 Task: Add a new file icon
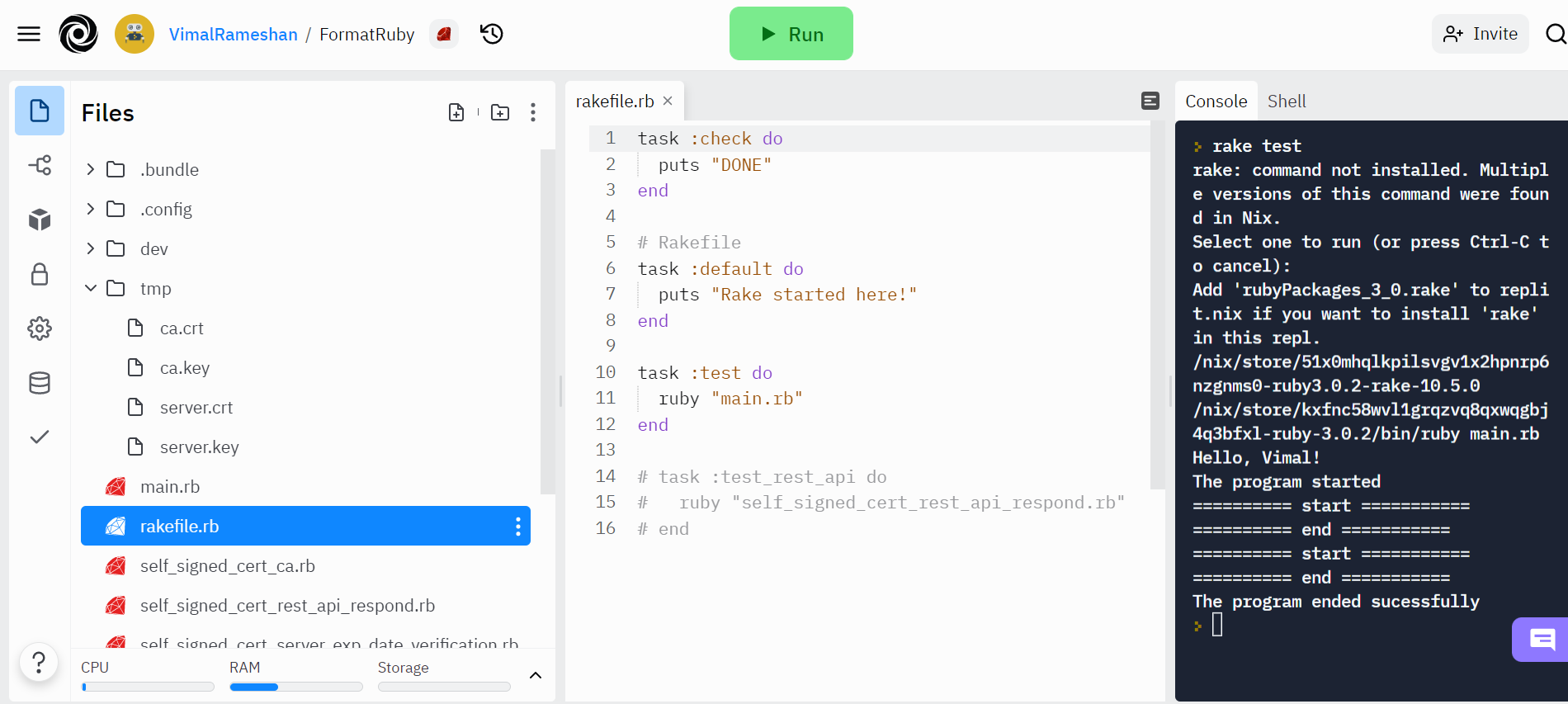pos(456,112)
